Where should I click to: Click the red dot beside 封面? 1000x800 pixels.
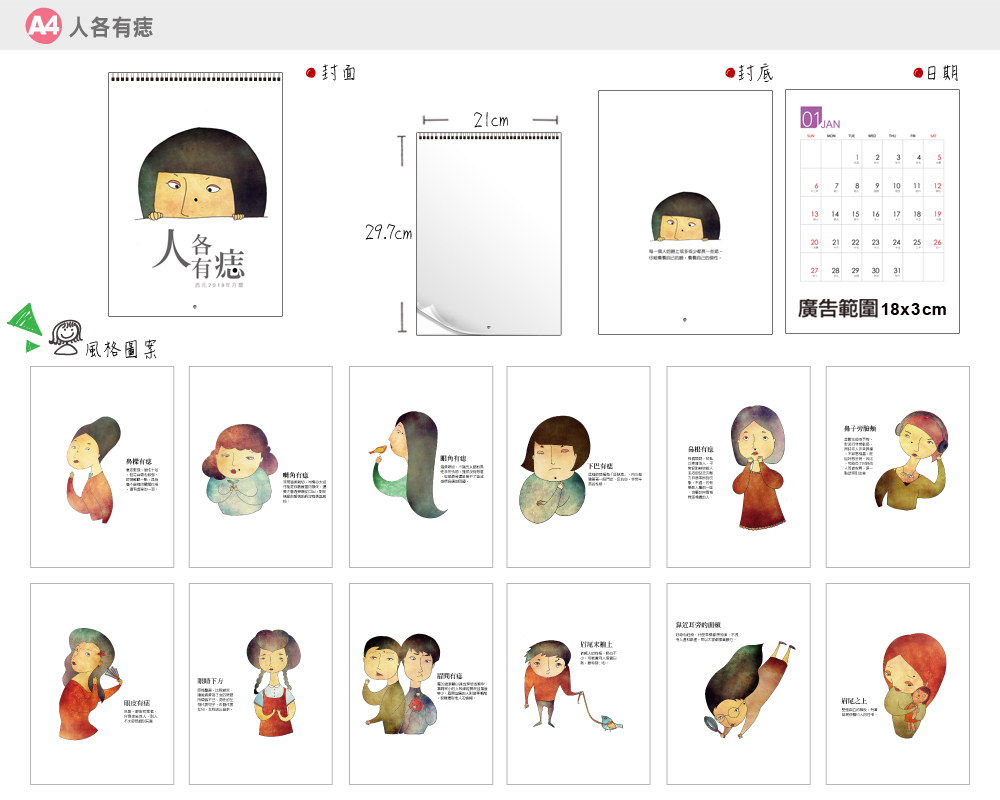point(311,73)
